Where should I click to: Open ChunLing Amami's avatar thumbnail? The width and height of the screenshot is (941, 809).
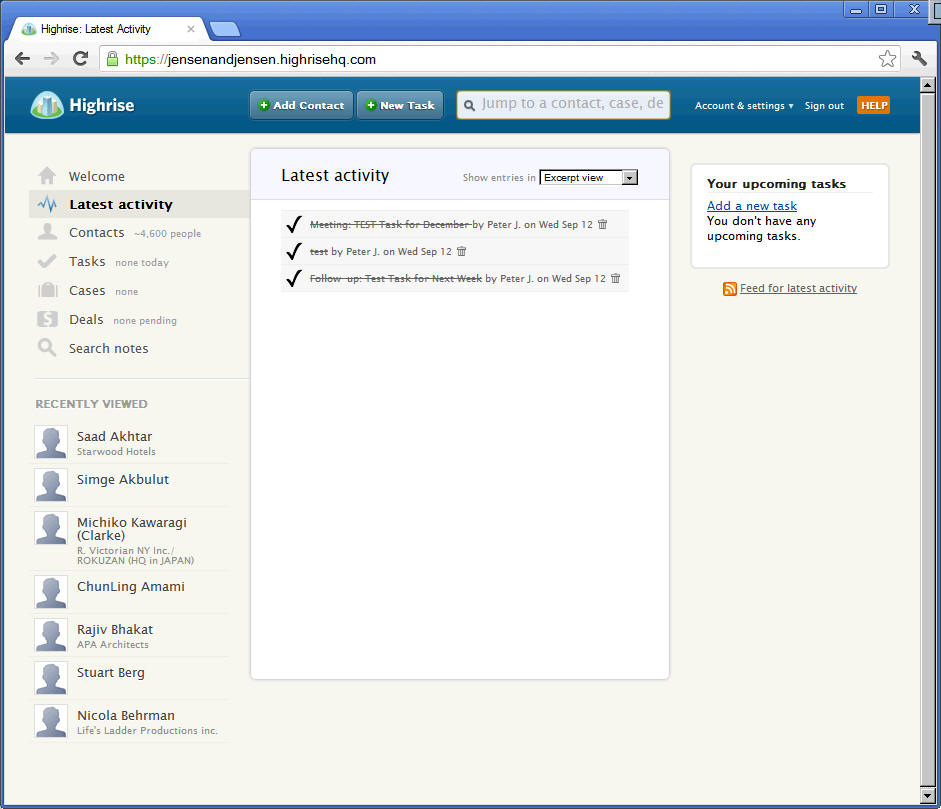(51, 593)
